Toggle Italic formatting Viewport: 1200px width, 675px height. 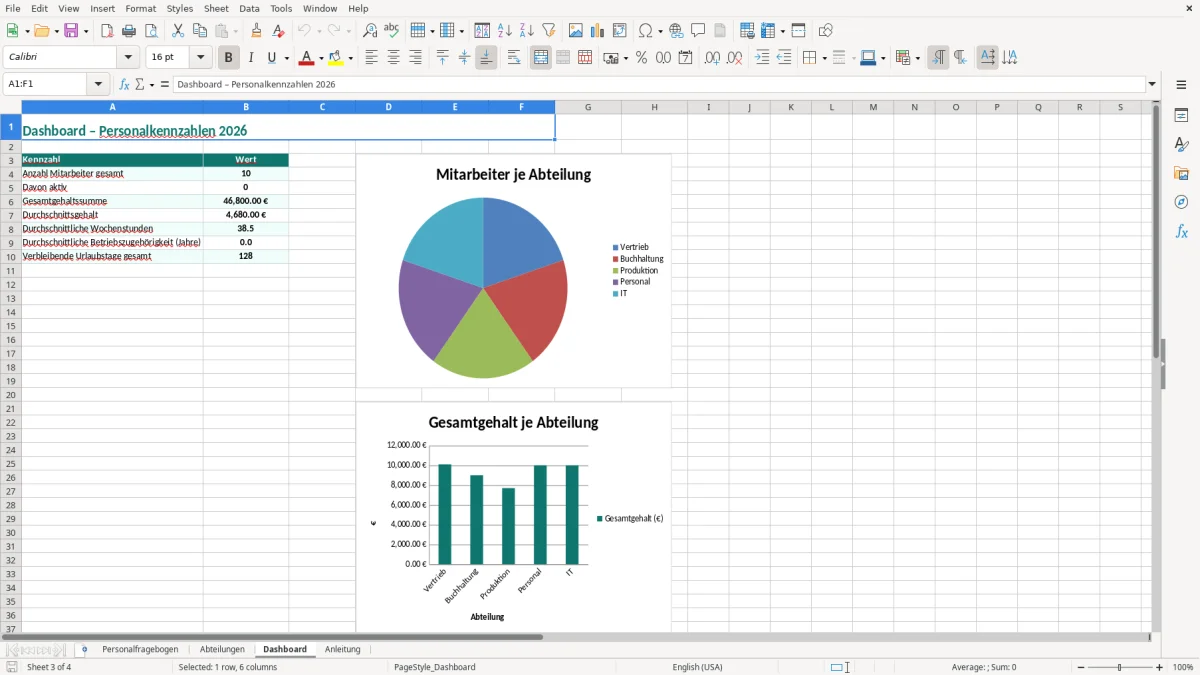pos(251,58)
